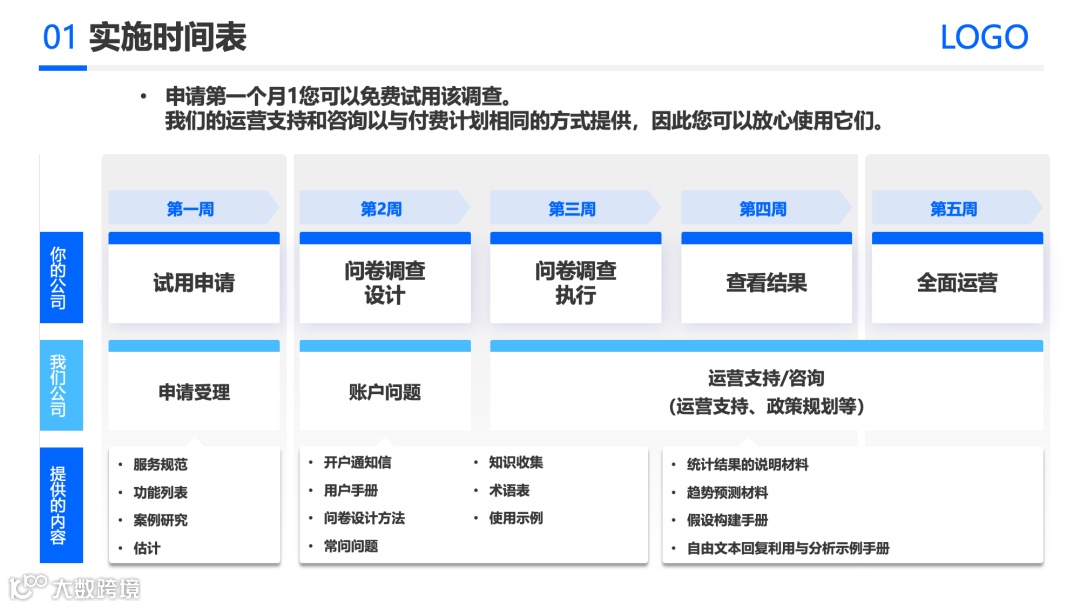This screenshot has width=1080, height=608.
Task: Select the 提供的内容 row label
Action: point(61,505)
